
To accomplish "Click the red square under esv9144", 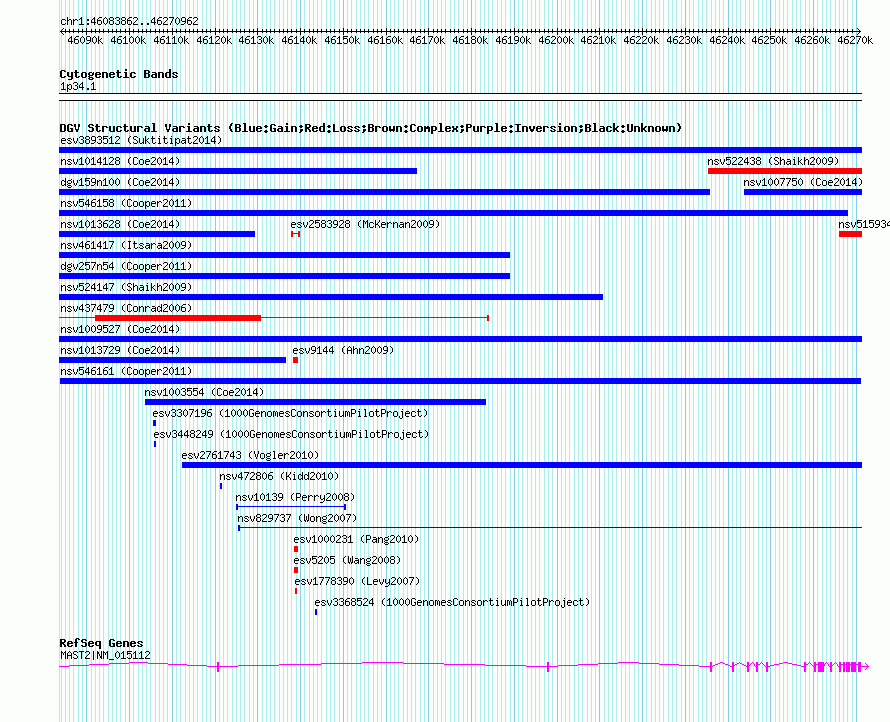I will (x=296, y=360).
